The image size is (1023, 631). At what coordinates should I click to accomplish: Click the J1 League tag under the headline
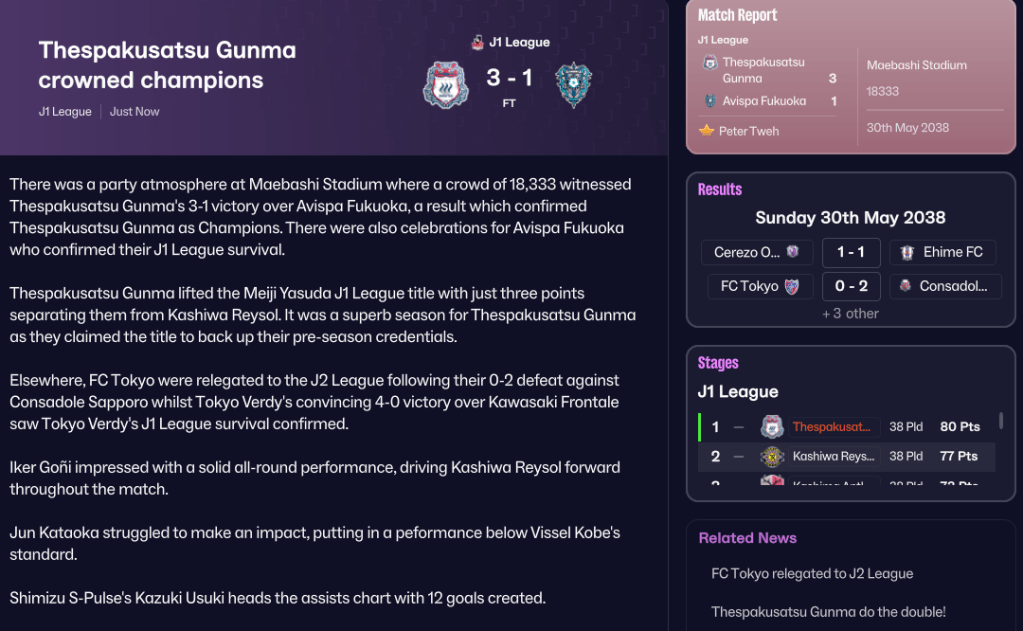coord(65,112)
